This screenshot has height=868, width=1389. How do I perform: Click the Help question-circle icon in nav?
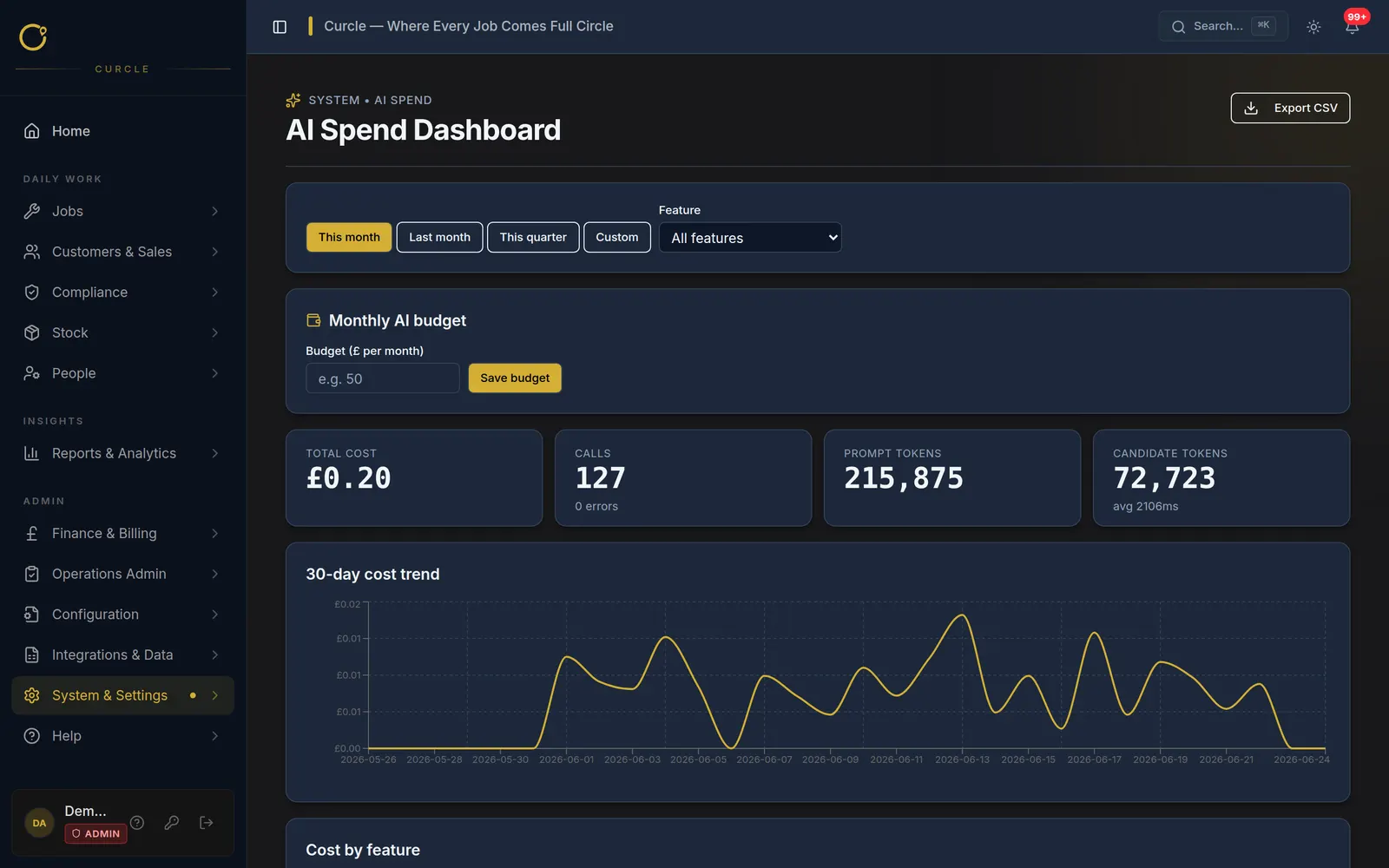(x=32, y=736)
